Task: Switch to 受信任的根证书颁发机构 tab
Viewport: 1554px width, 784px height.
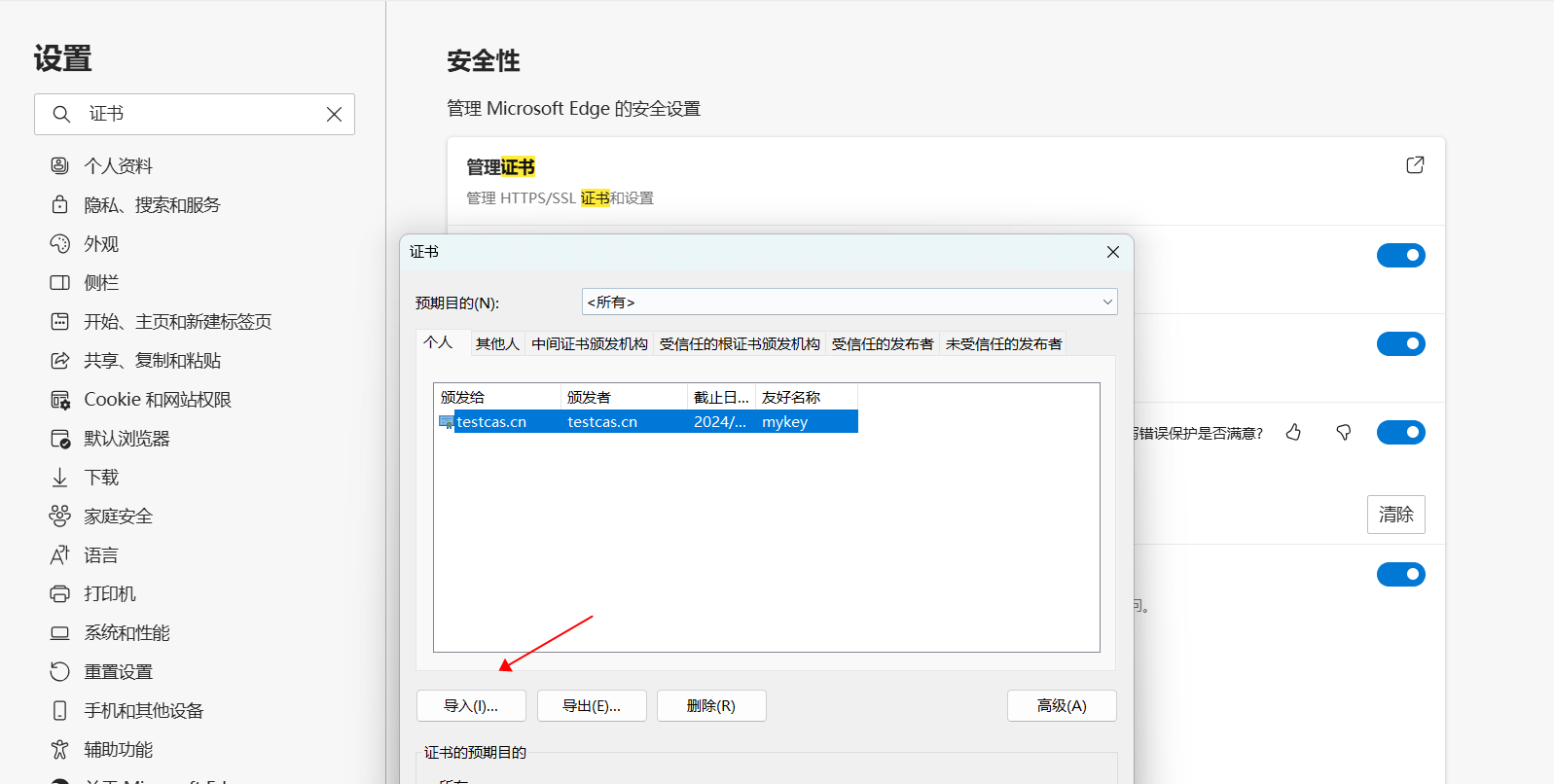Action: pyautogui.click(x=739, y=344)
